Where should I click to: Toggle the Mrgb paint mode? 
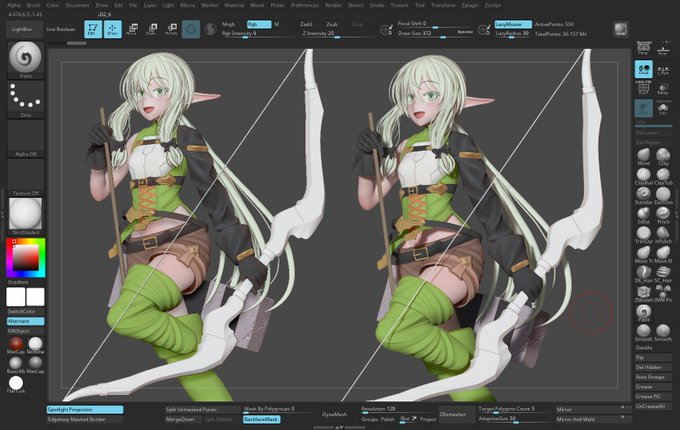point(228,24)
